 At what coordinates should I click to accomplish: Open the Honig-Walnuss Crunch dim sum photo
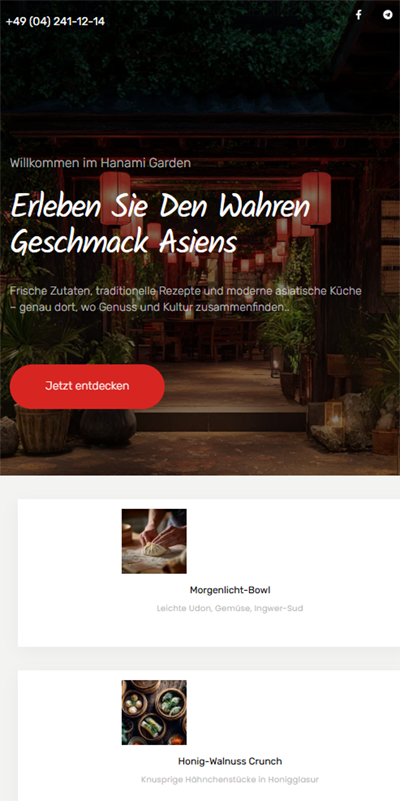pyautogui.click(x=154, y=712)
